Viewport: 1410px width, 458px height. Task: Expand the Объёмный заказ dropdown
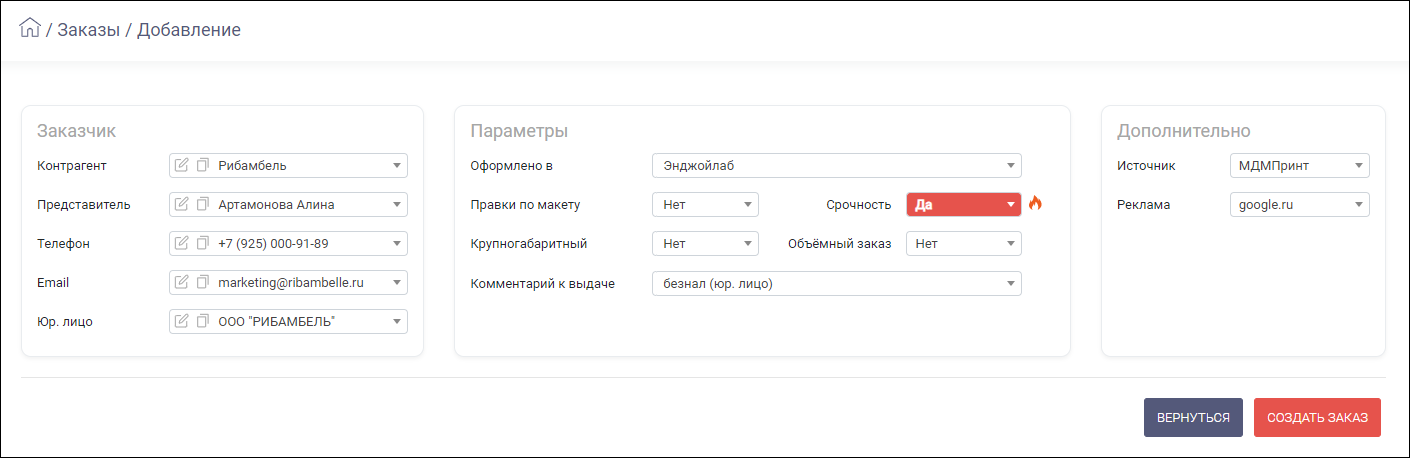(964, 243)
